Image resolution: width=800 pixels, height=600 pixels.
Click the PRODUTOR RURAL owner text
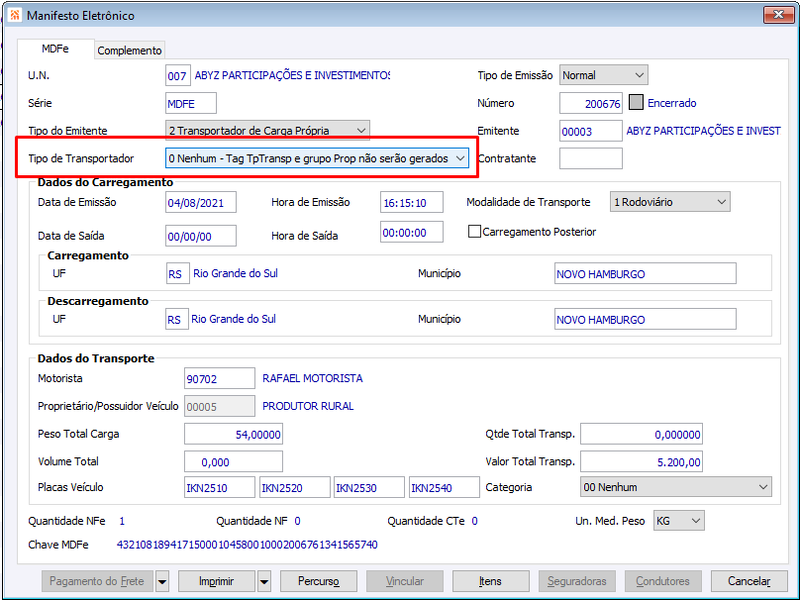[308, 406]
